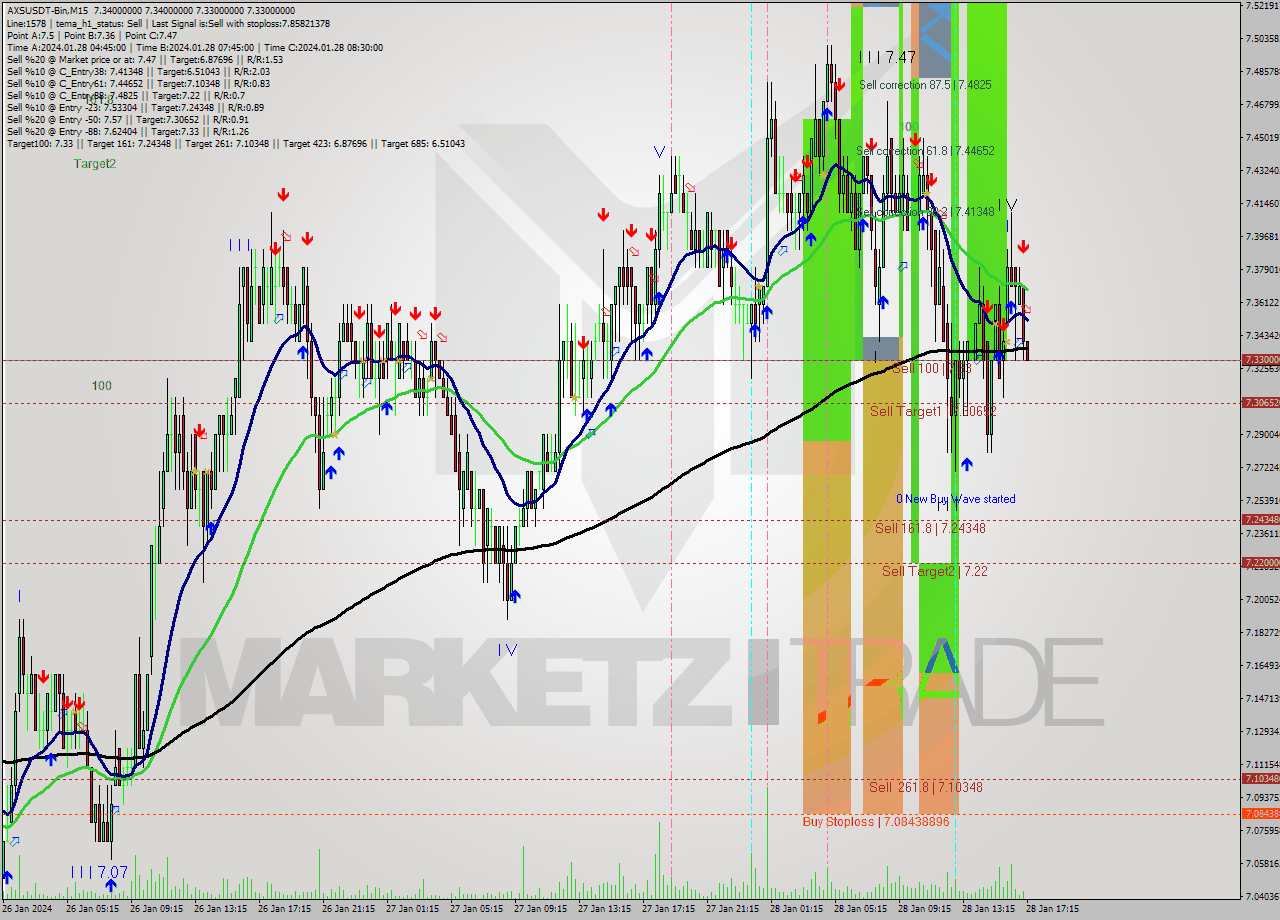Select the 'Sell correction 61.8 | 7.44652' label
1280x920 pixels.
click(x=925, y=151)
